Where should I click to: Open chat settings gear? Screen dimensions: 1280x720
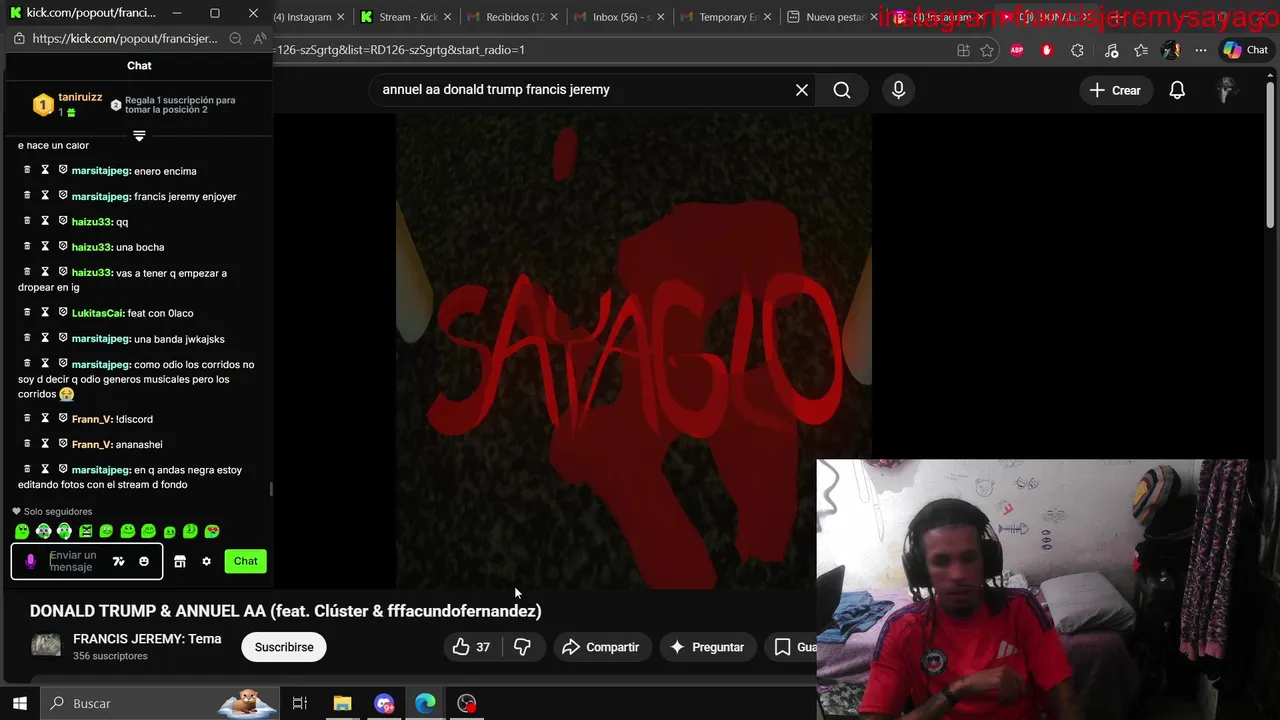[206, 561]
